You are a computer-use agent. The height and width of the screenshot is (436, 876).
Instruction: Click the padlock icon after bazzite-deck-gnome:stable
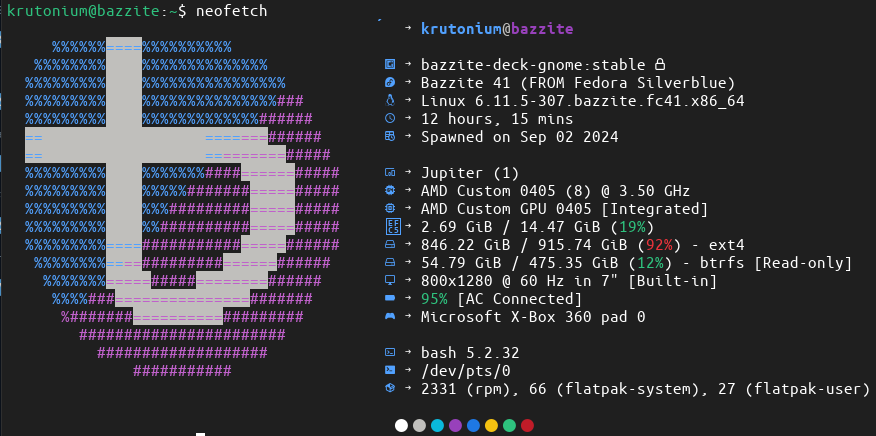[x=660, y=64]
